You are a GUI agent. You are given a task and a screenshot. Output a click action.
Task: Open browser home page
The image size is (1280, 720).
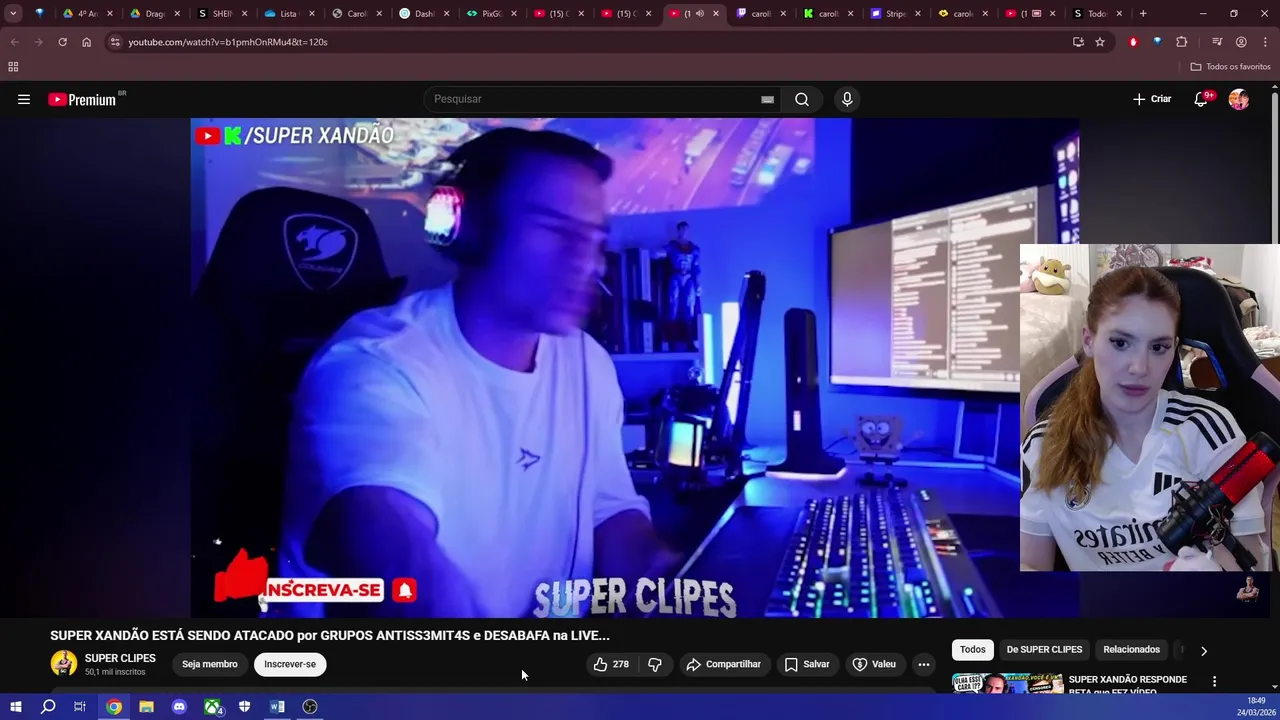pos(86,42)
